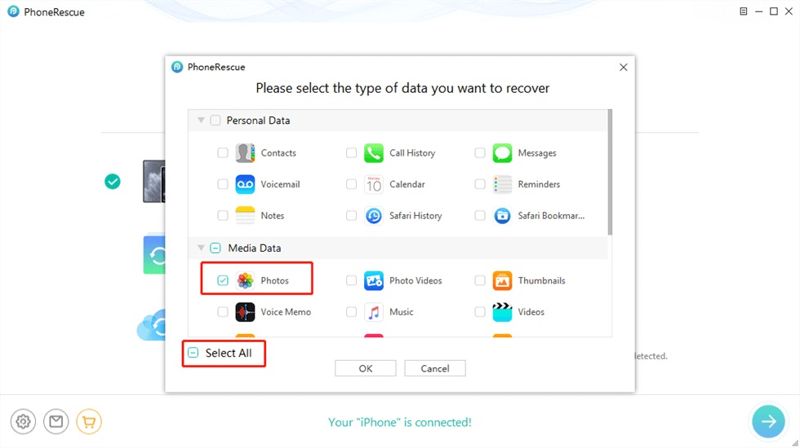Close the data selection dialog
The image size is (800, 448).
[623, 67]
